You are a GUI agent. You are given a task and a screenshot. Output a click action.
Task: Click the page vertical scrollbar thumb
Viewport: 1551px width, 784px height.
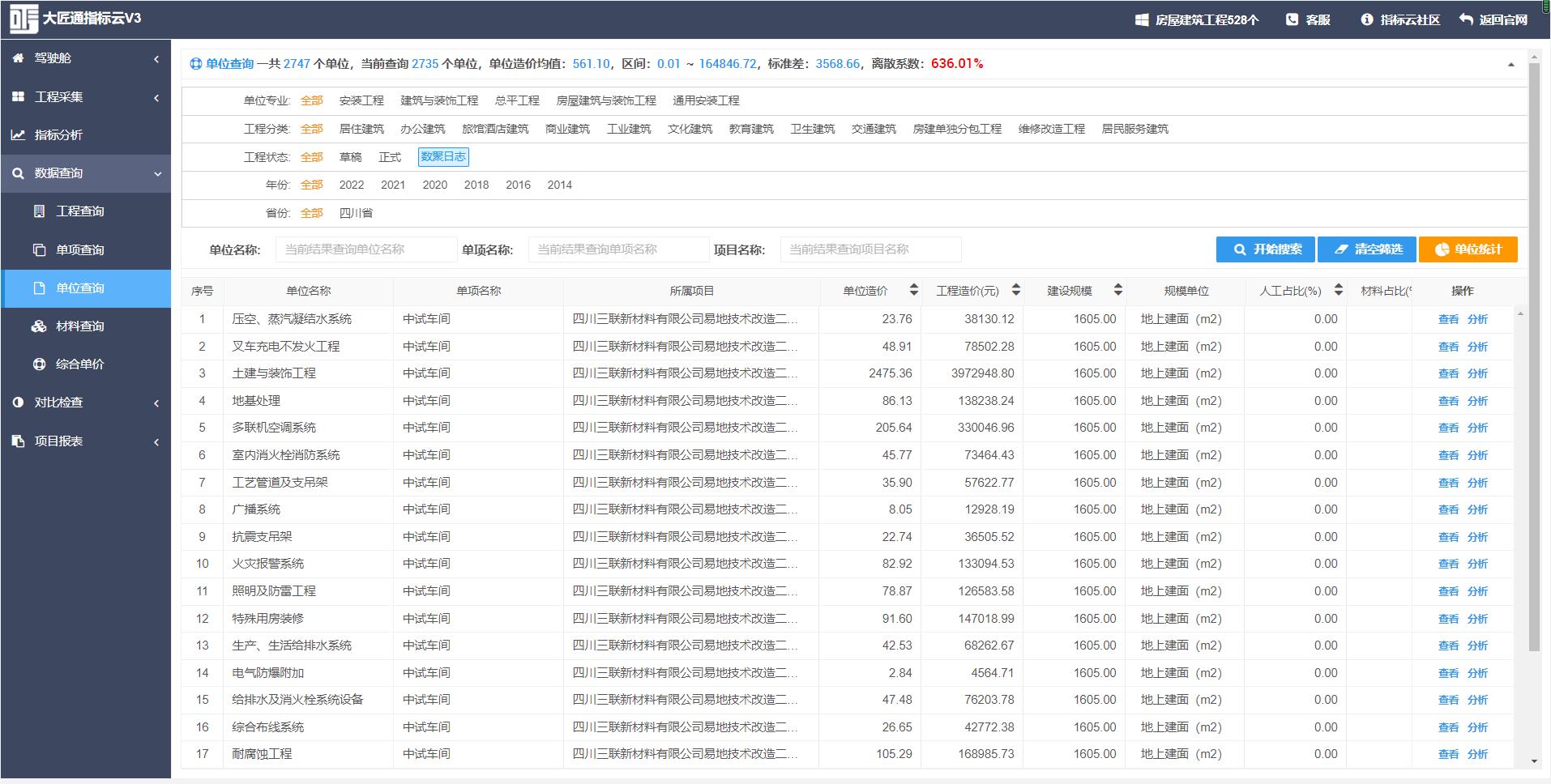pos(1533,356)
